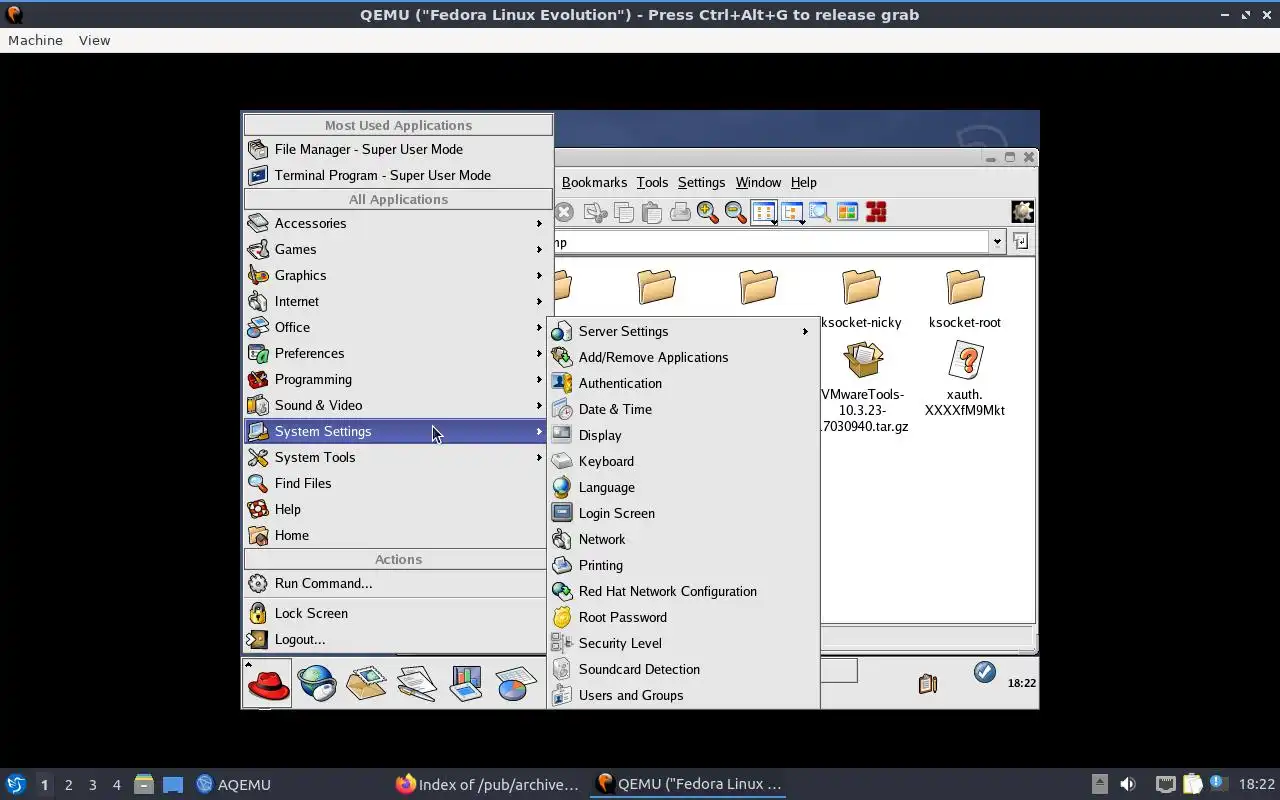Screen dimensions: 1280x800
Task: Click Zoom Out magnifier in Konqueror toolbar
Action: point(736,212)
